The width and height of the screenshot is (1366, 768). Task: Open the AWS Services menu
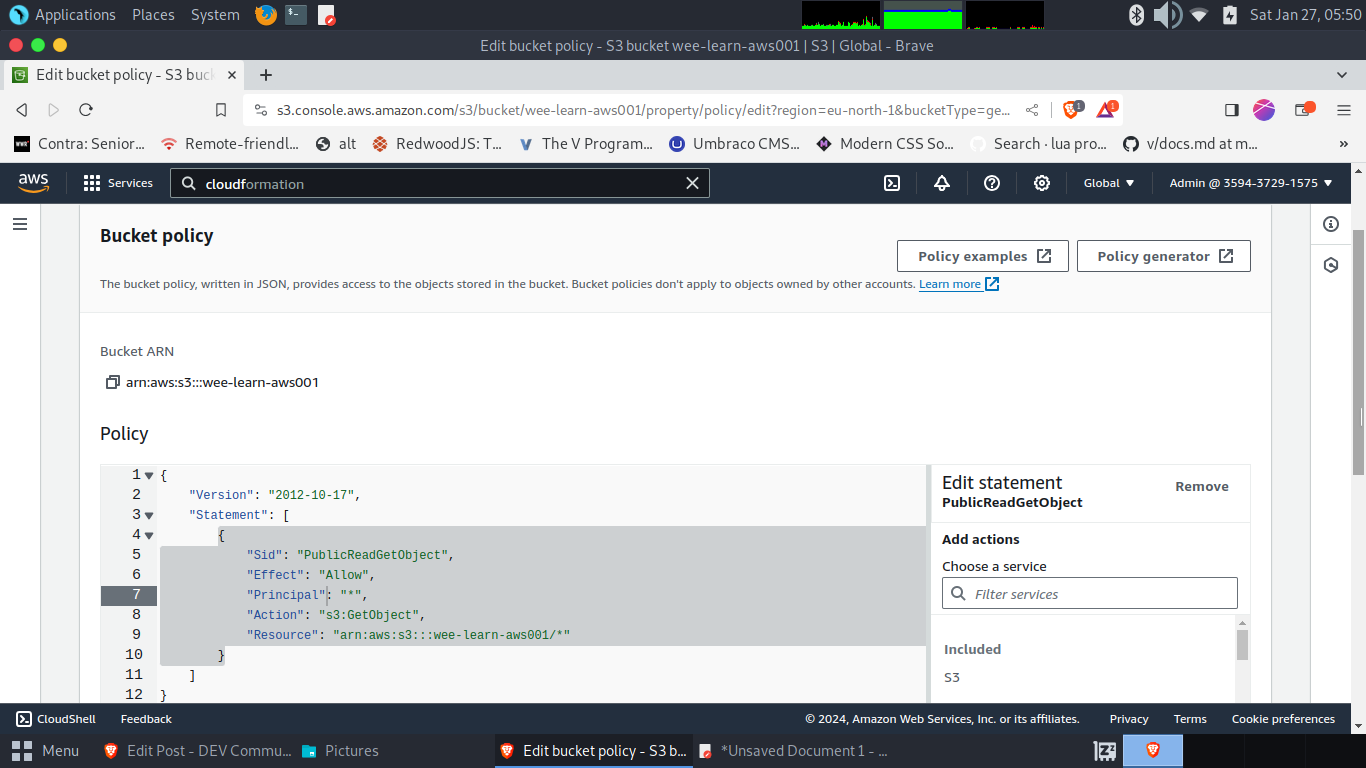118,183
